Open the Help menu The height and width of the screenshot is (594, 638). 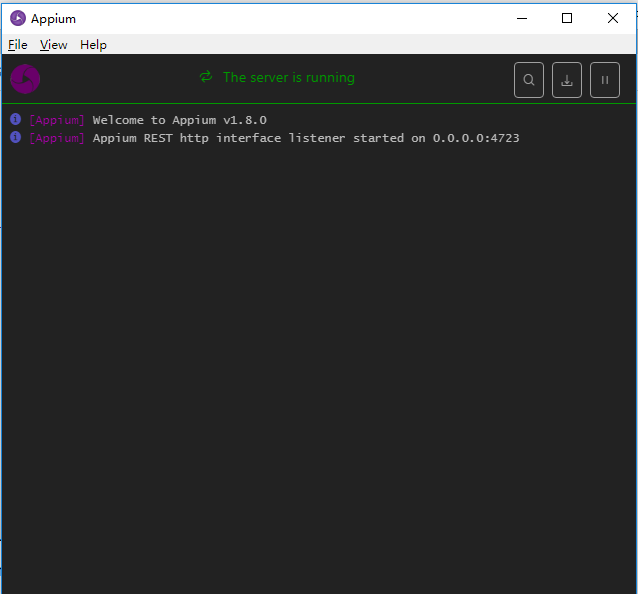point(93,45)
